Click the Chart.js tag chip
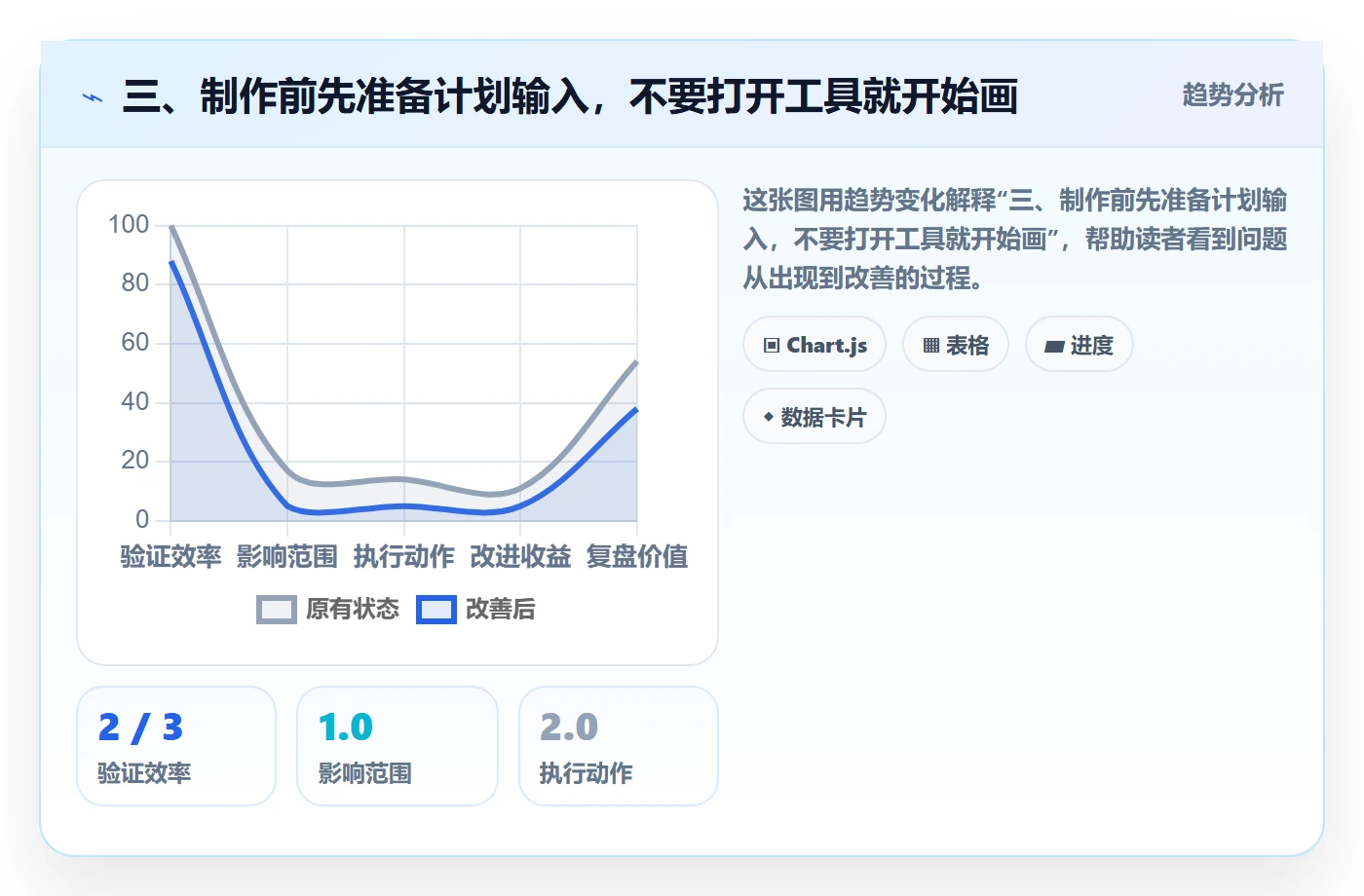 [x=815, y=345]
